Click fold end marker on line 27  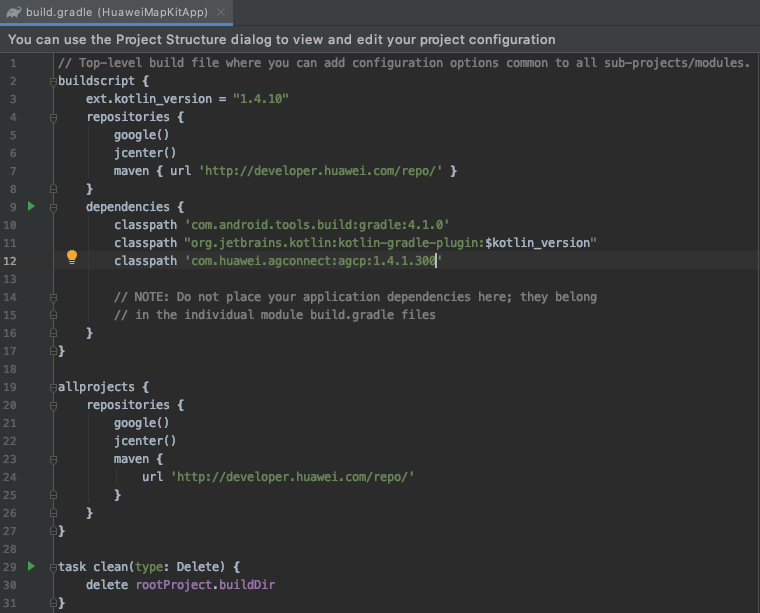[x=53, y=531]
